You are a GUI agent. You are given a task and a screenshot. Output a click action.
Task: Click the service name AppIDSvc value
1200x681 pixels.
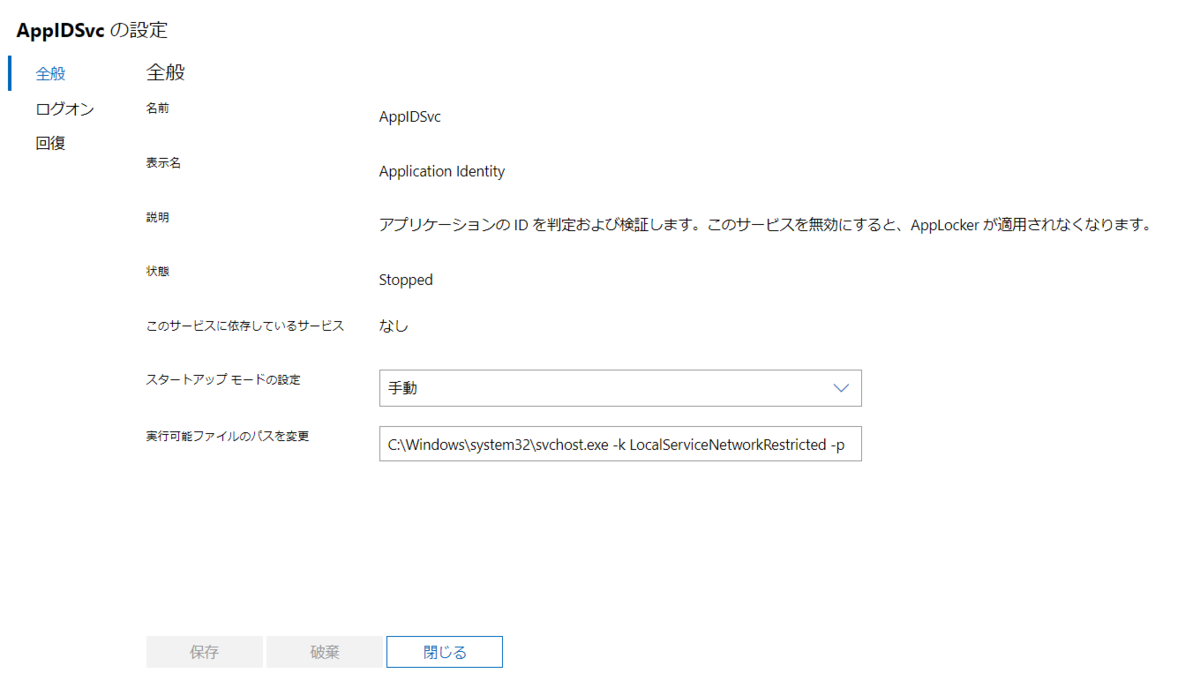coord(411,116)
